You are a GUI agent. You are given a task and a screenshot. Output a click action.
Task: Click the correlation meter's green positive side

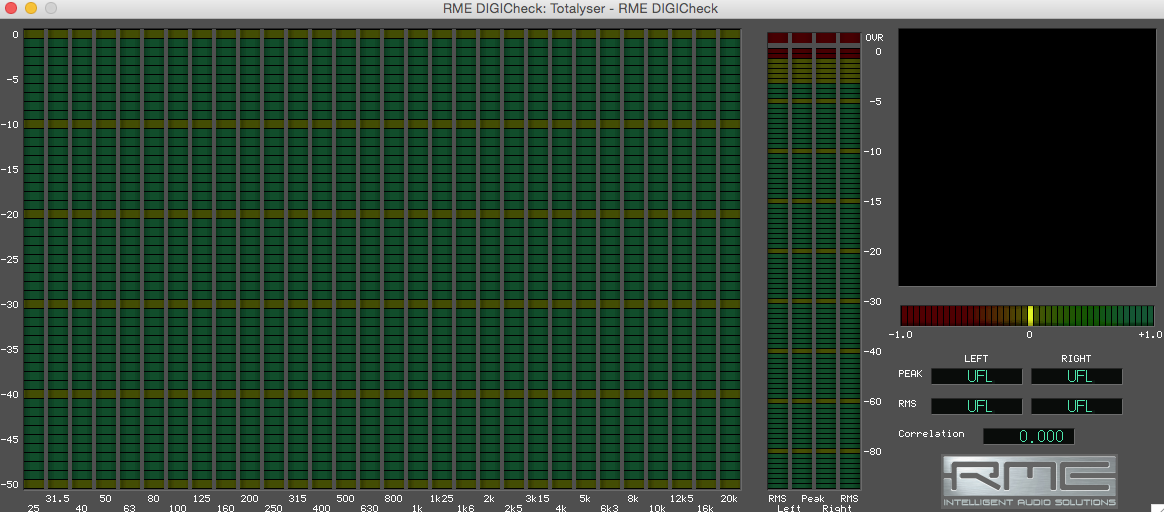pyautogui.click(x=1093, y=315)
